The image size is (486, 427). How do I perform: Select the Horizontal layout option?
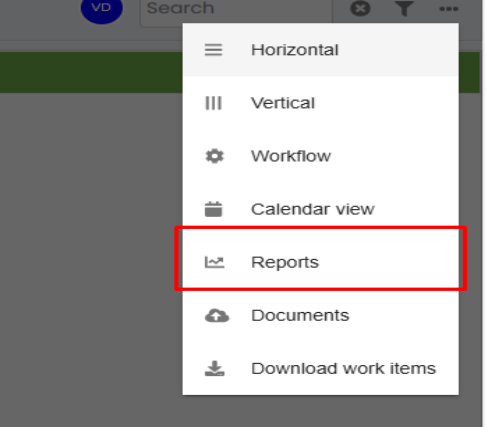[321, 50]
